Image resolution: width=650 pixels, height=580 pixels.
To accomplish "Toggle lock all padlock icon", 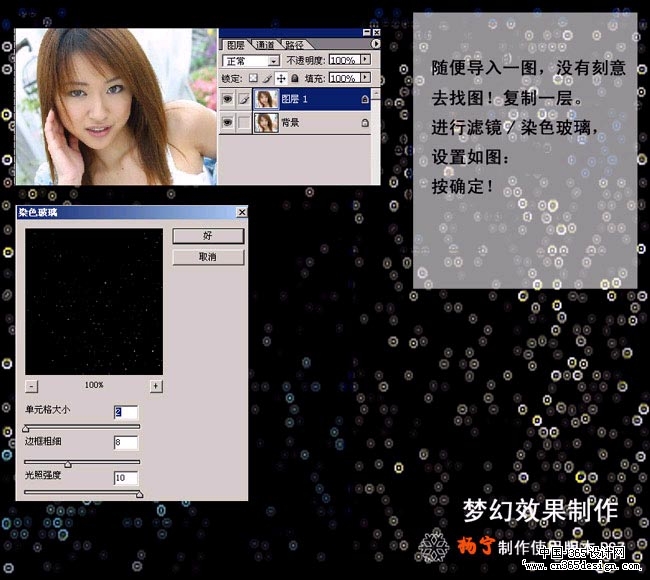I will pyautogui.click(x=295, y=78).
